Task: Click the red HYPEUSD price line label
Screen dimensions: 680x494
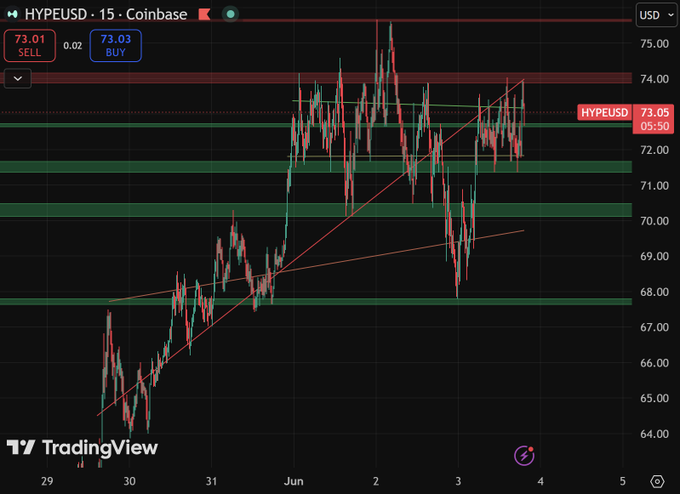Action: point(605,112)
